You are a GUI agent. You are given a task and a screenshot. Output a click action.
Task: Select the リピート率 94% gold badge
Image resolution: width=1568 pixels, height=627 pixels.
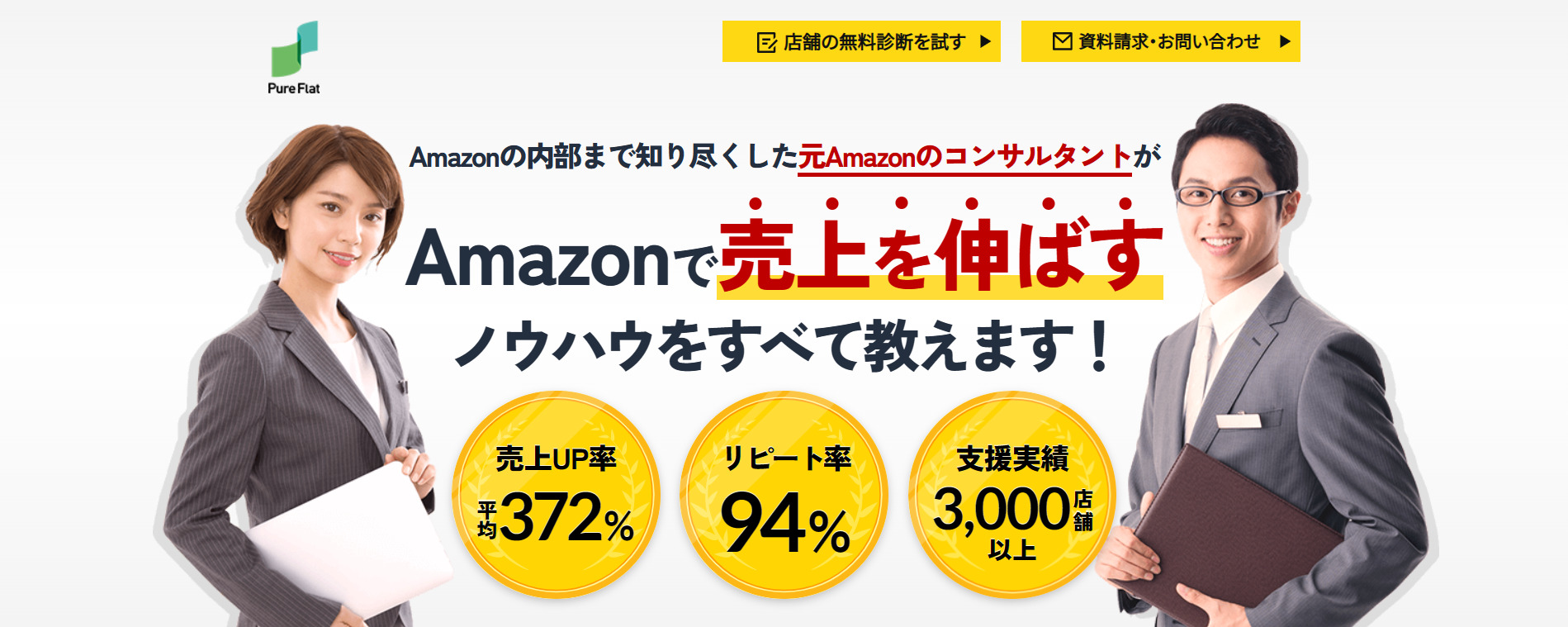784,494
